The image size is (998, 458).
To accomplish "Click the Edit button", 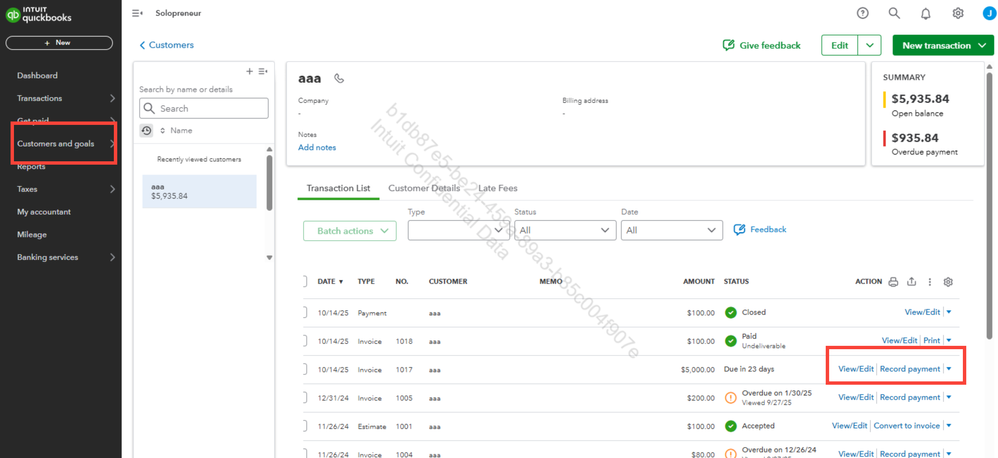I will 840,45.
